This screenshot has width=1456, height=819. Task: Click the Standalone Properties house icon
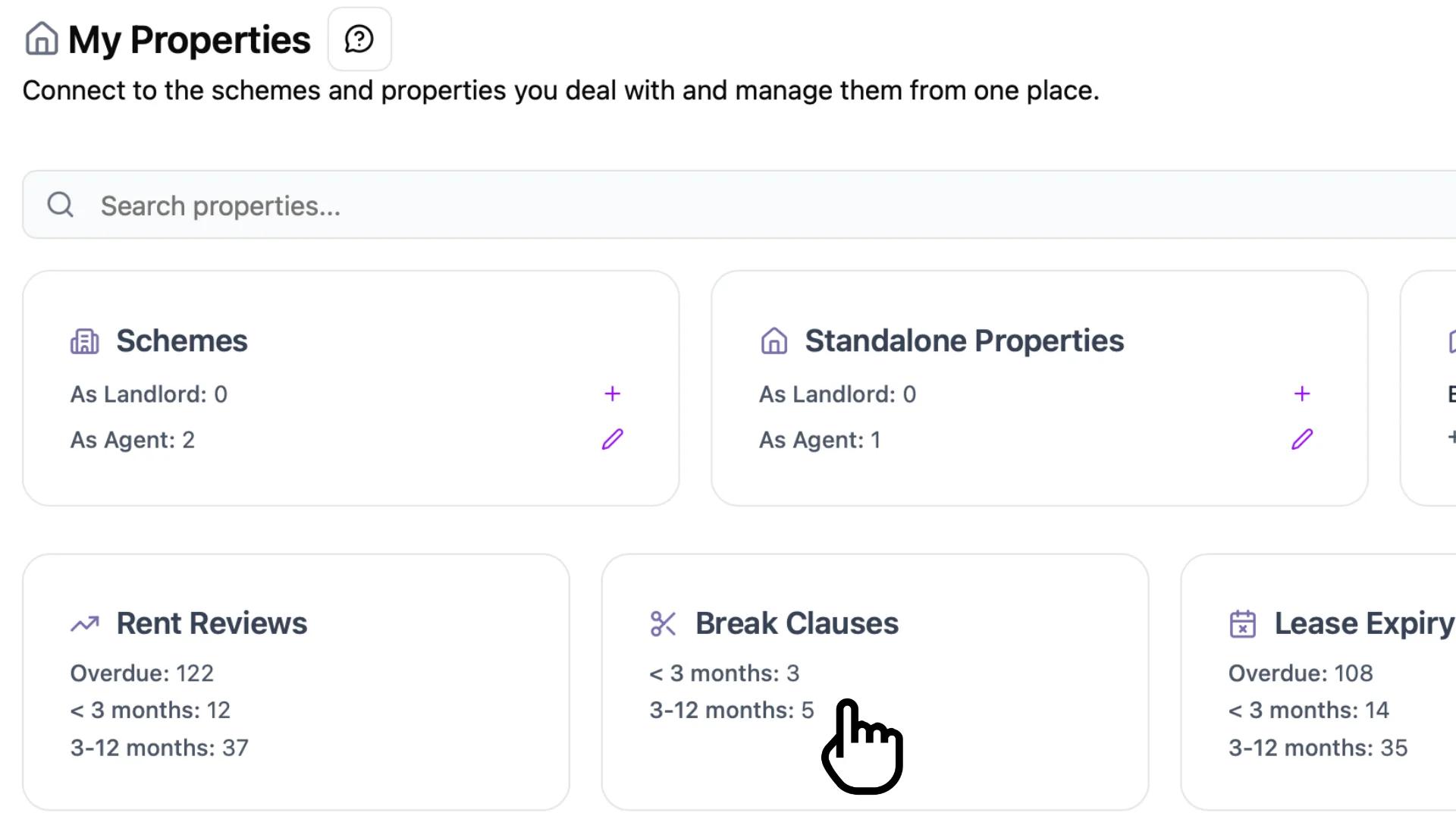pyautogui.click(x=773, y=340)
